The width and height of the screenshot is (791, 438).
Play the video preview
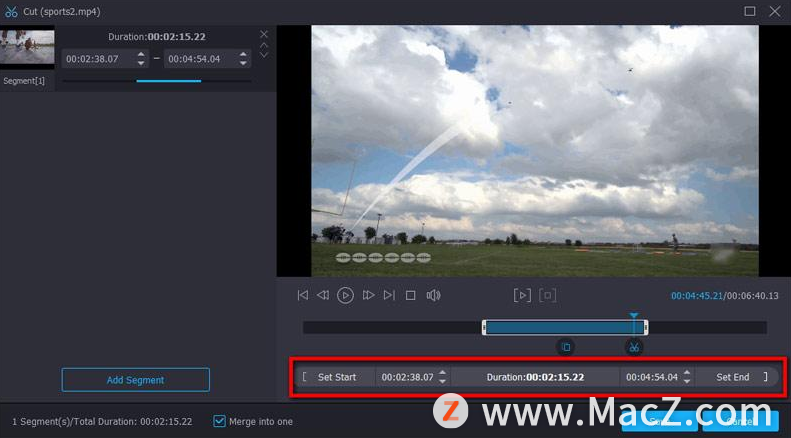346,295
